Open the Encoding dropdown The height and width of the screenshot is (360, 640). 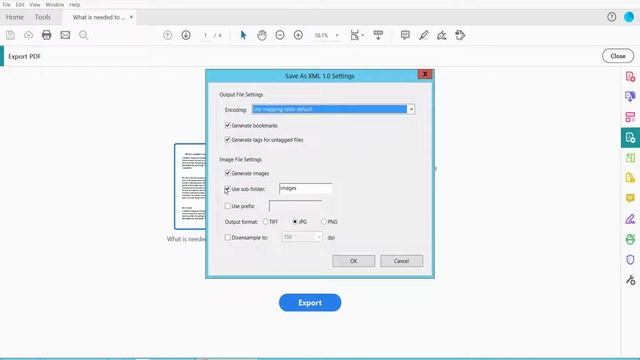411,109
